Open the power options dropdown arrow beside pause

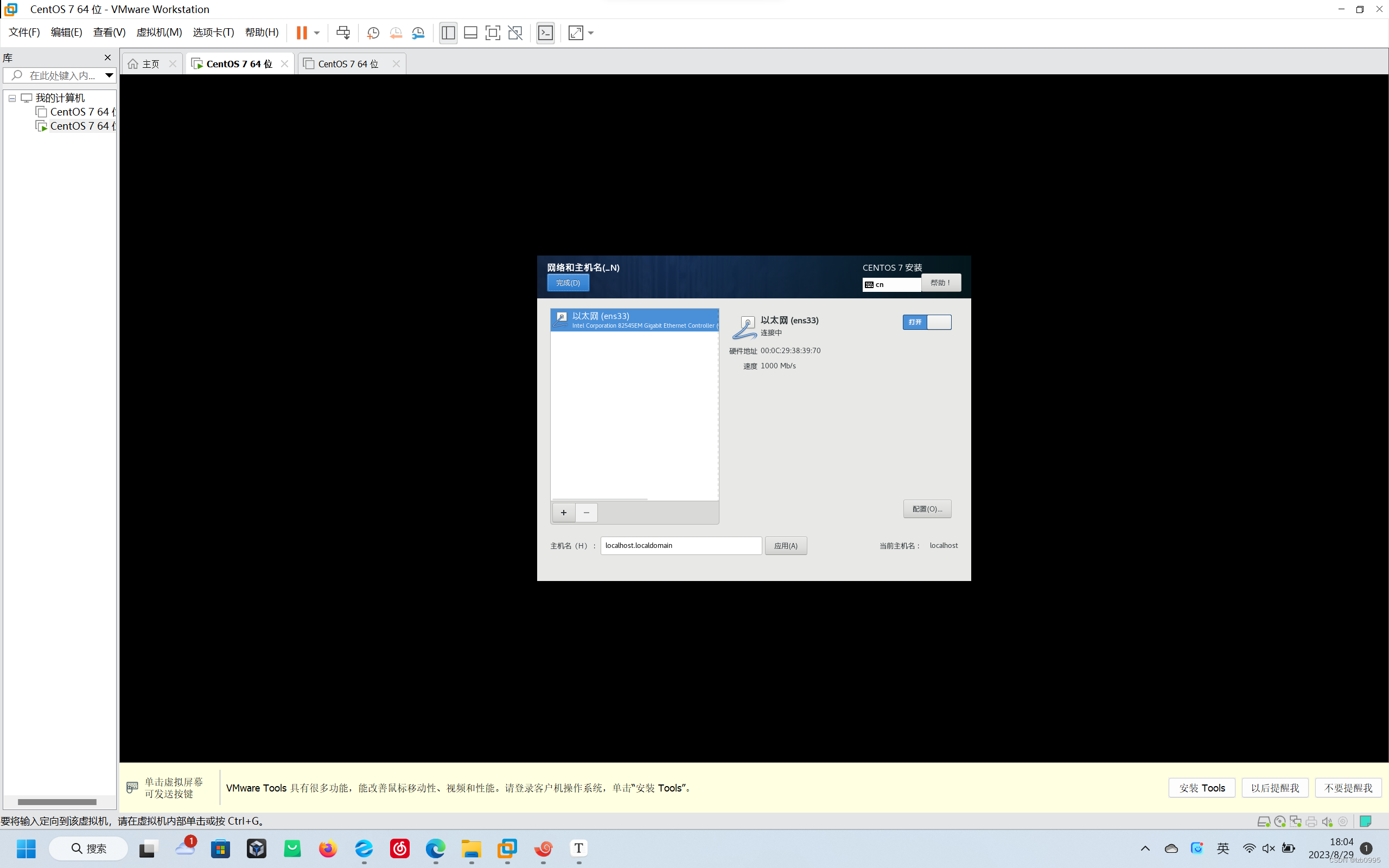pos(317,33)
